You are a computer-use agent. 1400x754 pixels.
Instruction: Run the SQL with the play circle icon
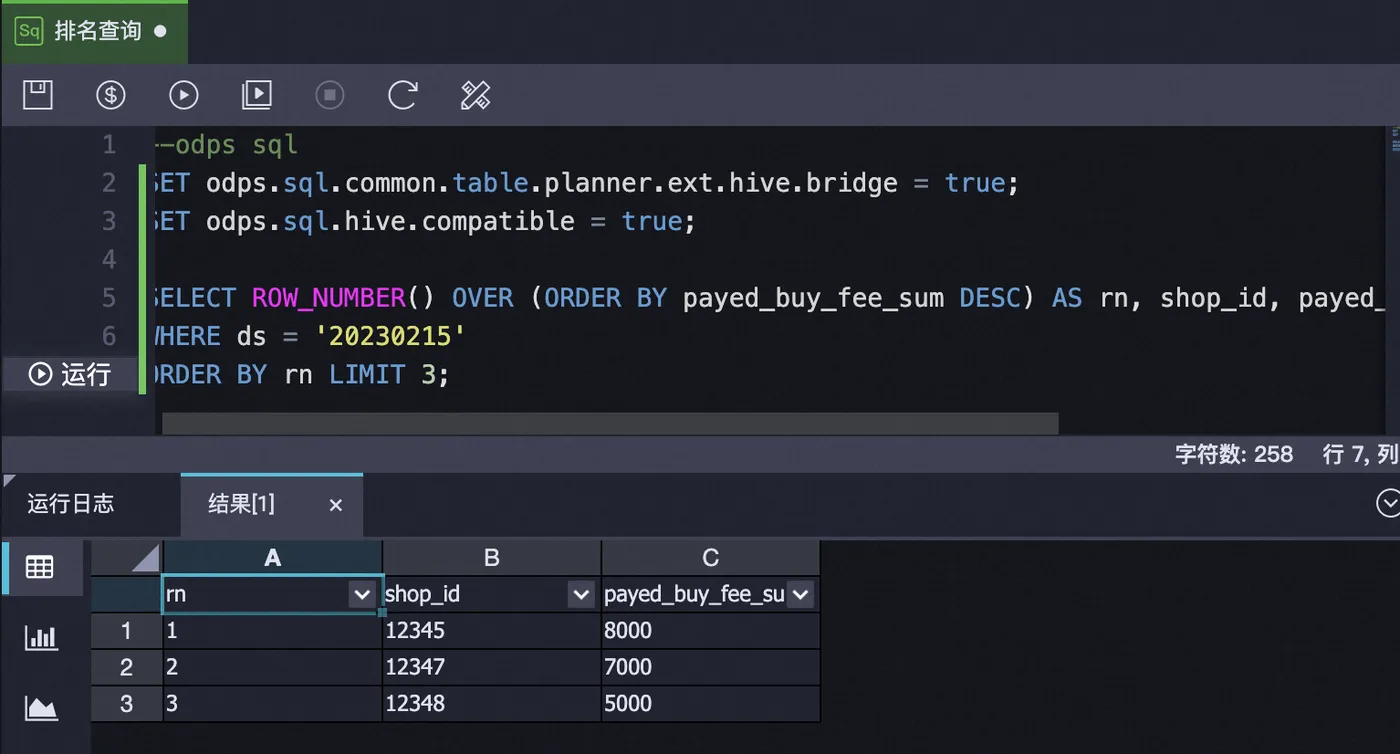[184, 95]
